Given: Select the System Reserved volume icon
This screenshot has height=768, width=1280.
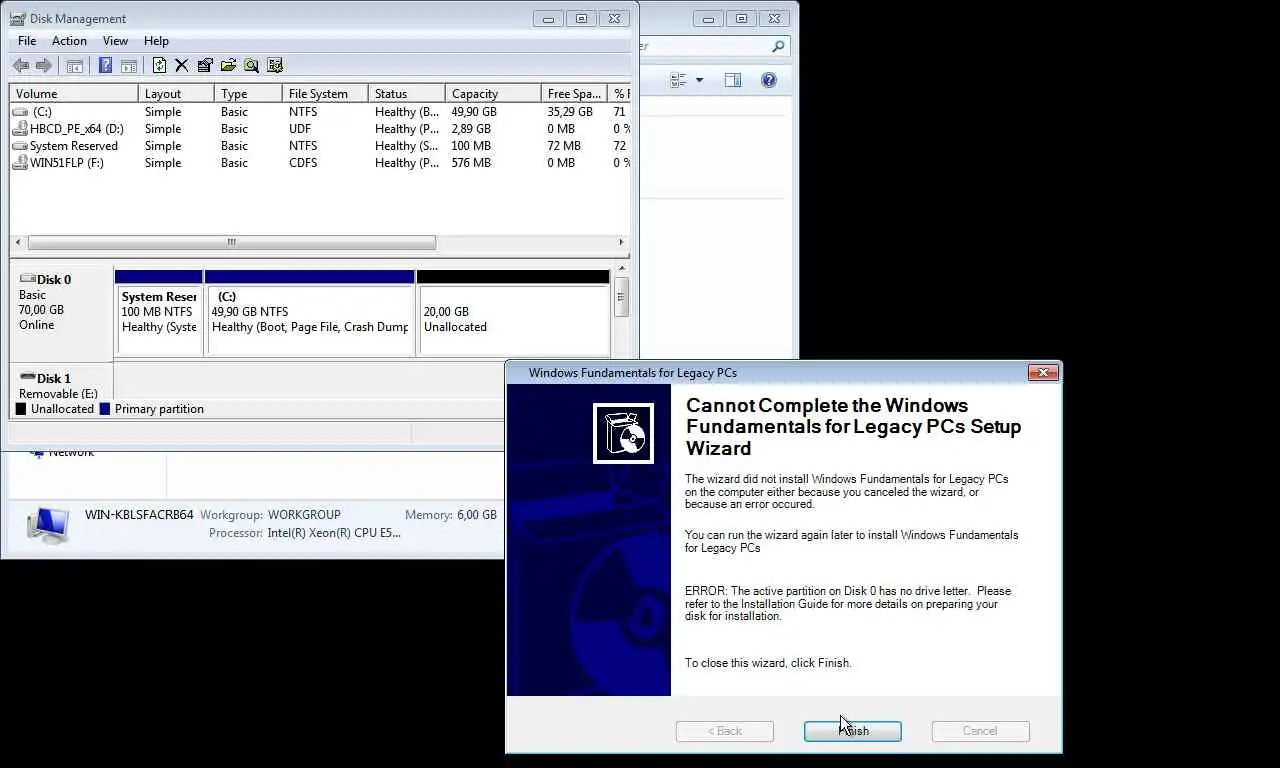Looking at the screenshot, I should coord(20,146).
